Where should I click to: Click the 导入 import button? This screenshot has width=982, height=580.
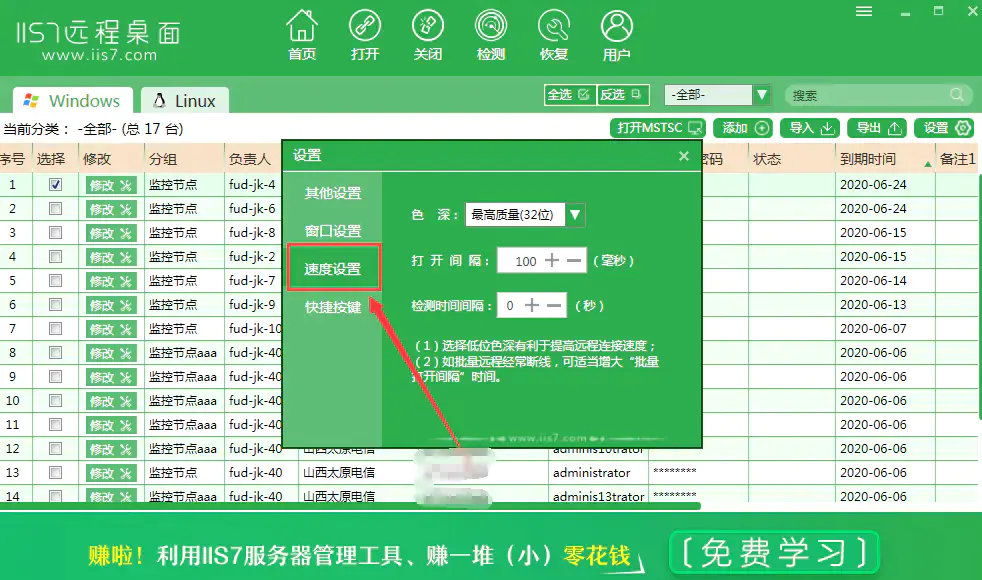pos(810,128)
